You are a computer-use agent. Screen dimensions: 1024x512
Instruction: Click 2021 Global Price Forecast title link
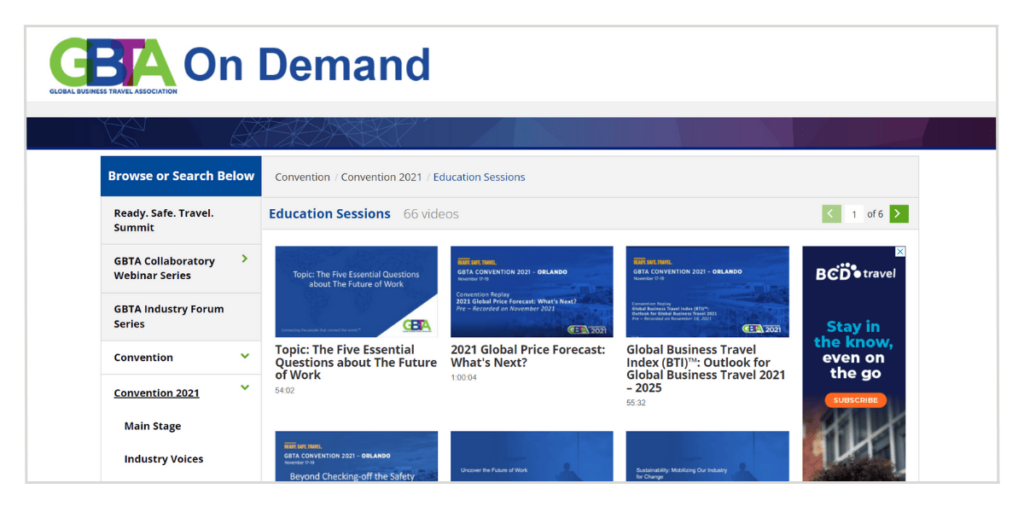pyautogui.click(x=527, y=356)
